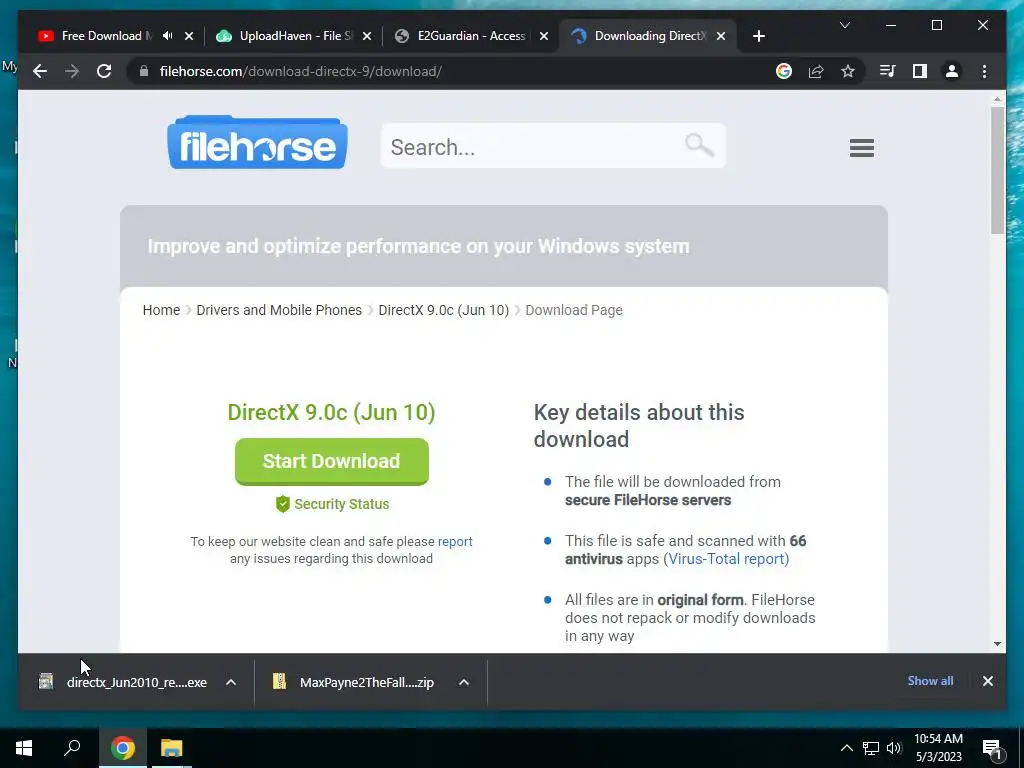Open the Security Status link
This screenshot has height=768, width=1024.
342,504
